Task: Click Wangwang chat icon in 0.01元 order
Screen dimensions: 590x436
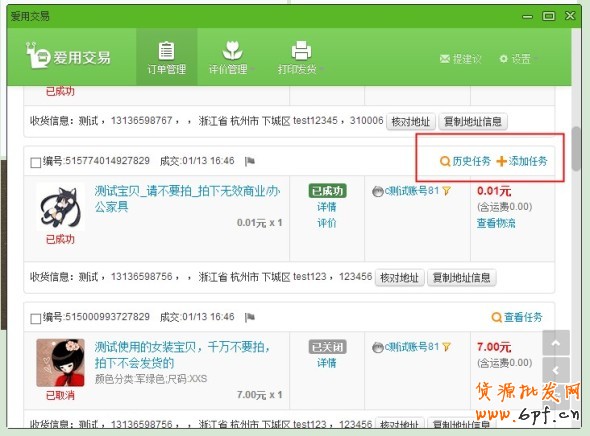Action: point(377,191)
